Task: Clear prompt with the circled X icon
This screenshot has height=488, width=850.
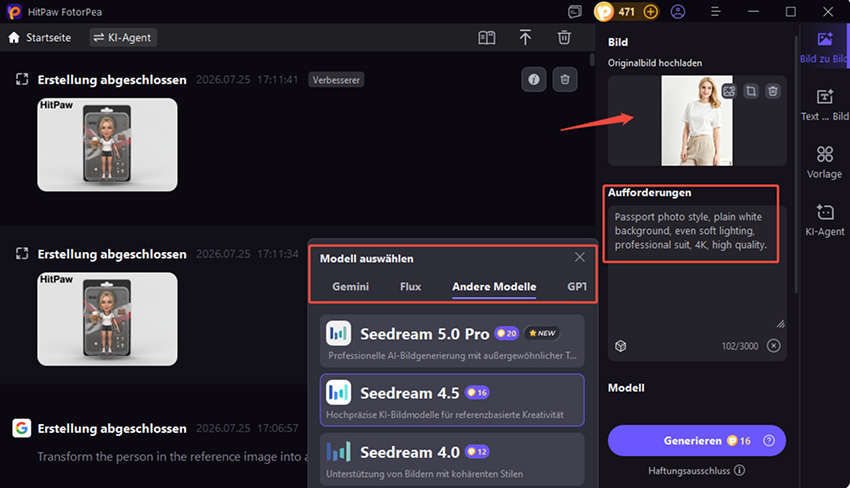Action: pos(774,346)
